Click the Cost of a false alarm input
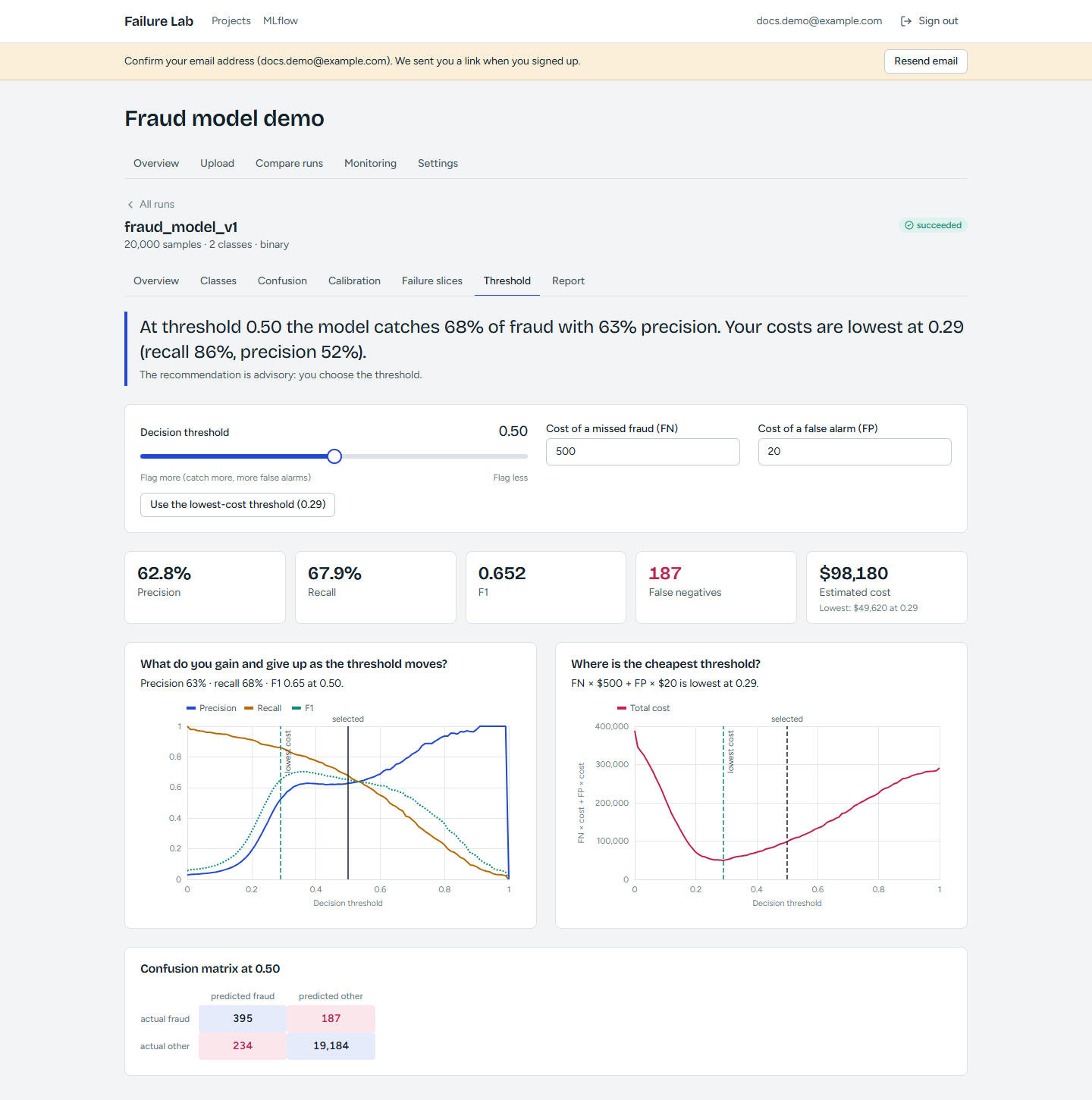 click(x=855, y=452)
